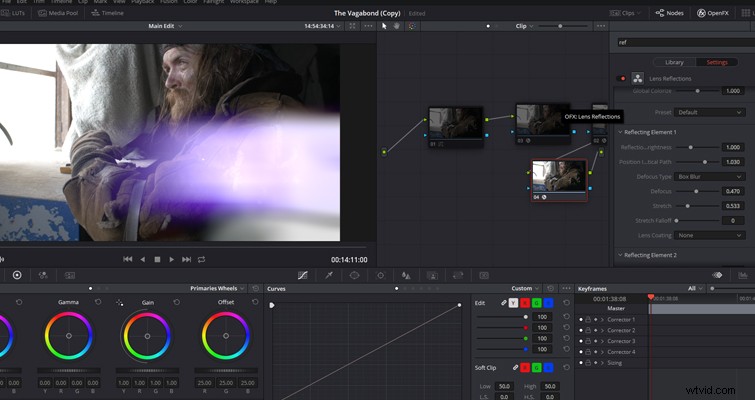The height and width of the screenshot is (400, 755).
Task: Open the Sizing palette icon
Action: pyautogui.click(x=458, y=275)
